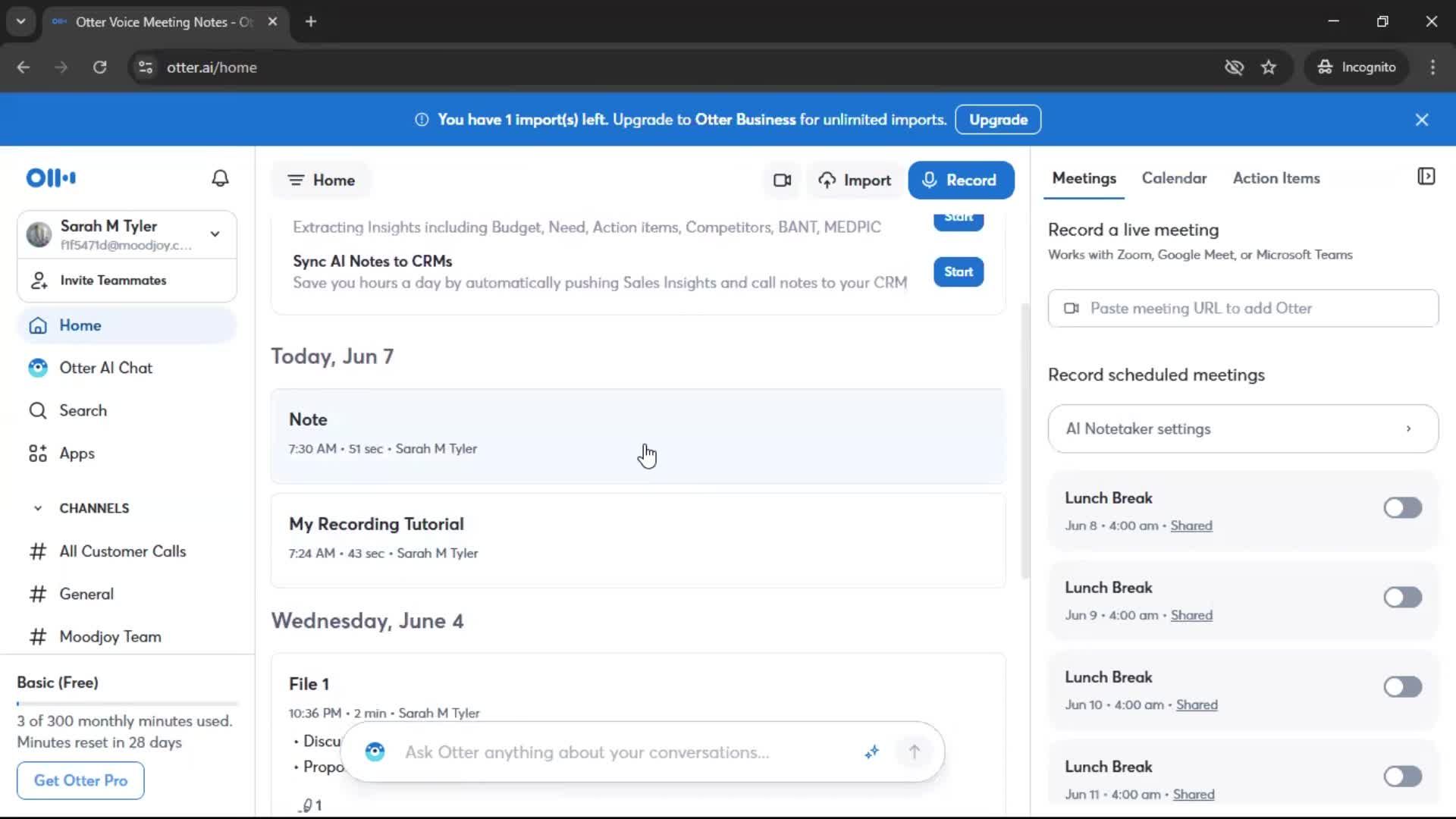Open AI Notetaker settings

pos(1243,429)
